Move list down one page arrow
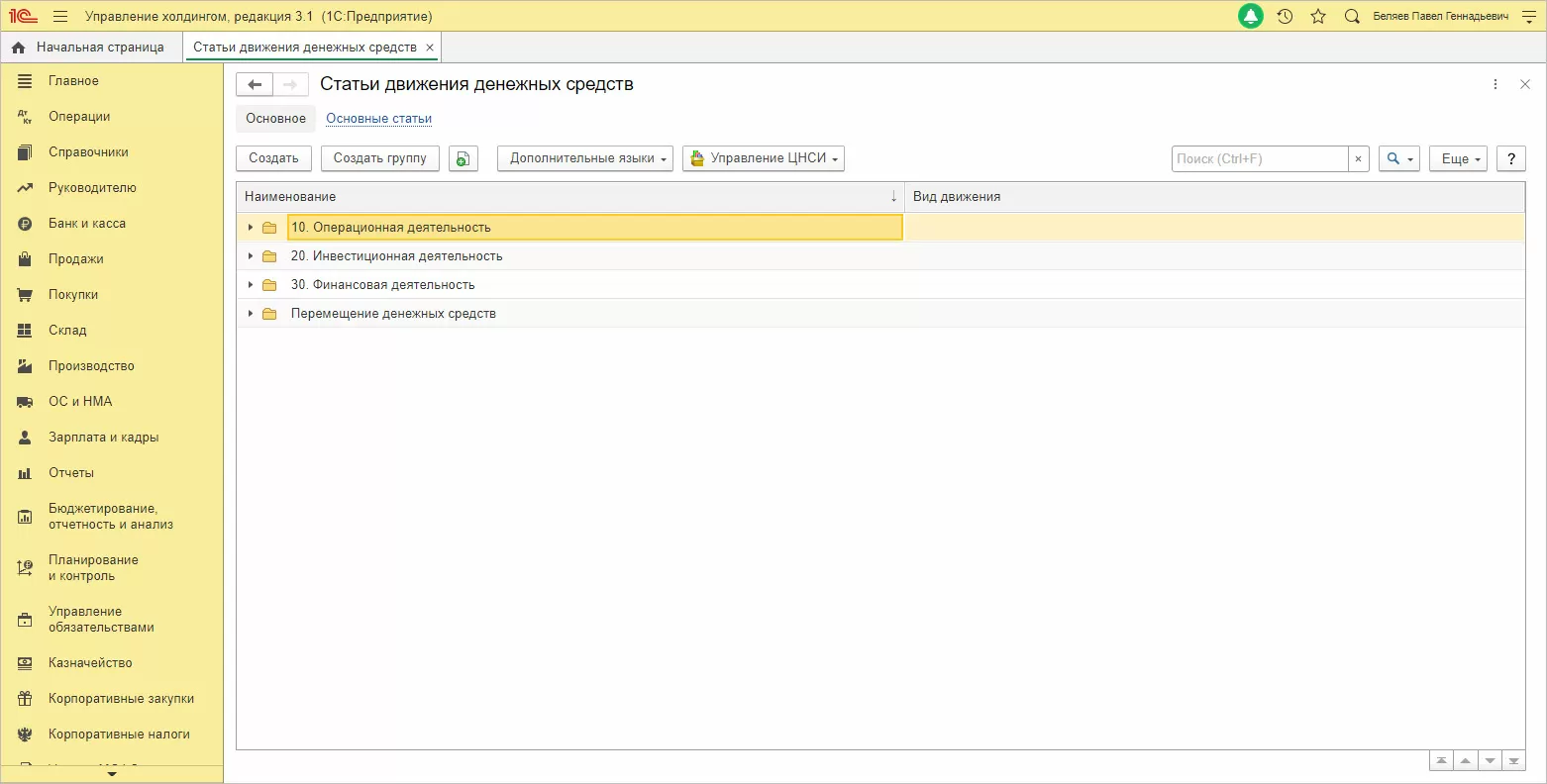The width and height of the screenshot is (1547, 784). pyautogui.click(x=1490, y=761)
